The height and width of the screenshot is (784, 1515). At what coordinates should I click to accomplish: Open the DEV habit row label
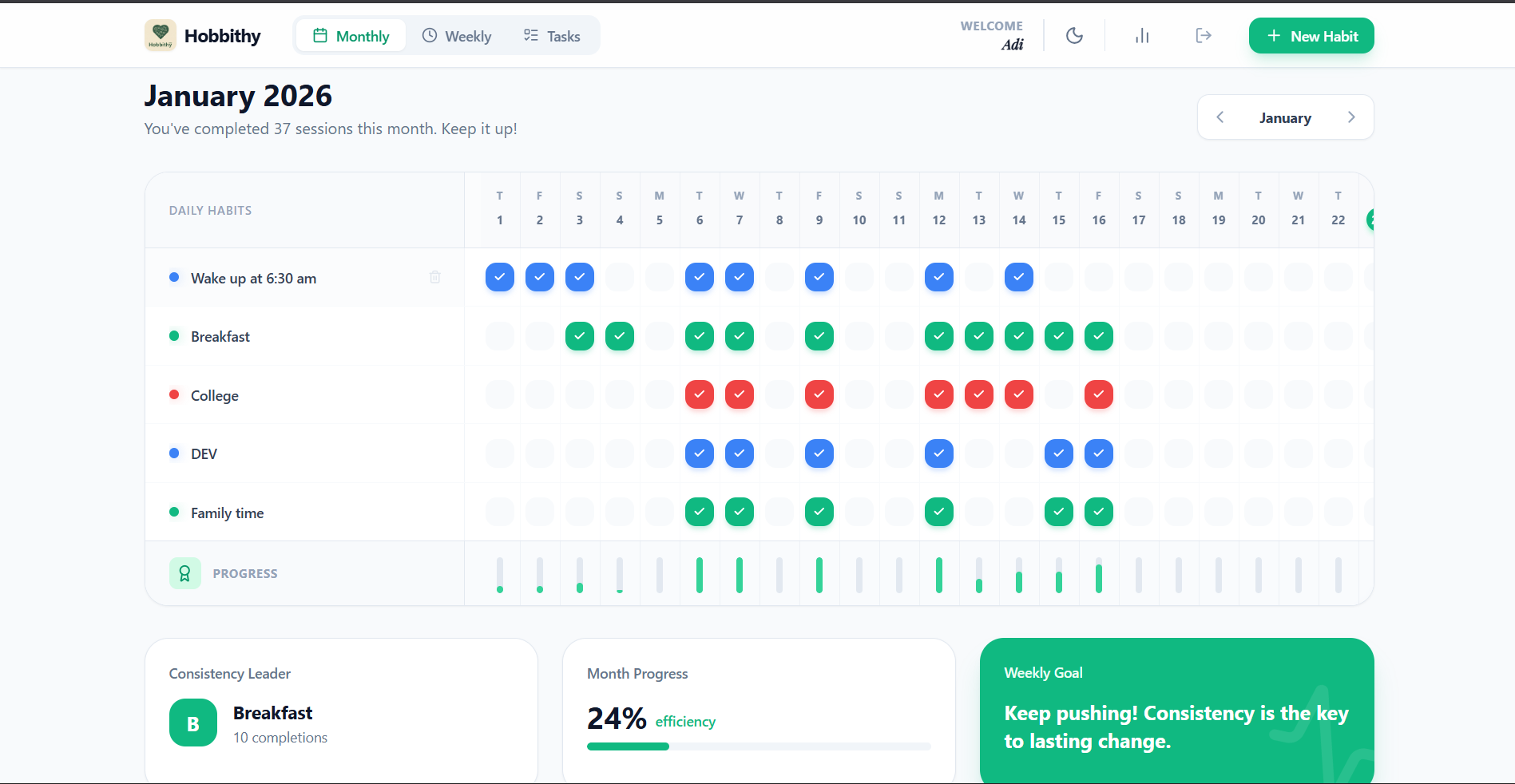pos(204,454)
